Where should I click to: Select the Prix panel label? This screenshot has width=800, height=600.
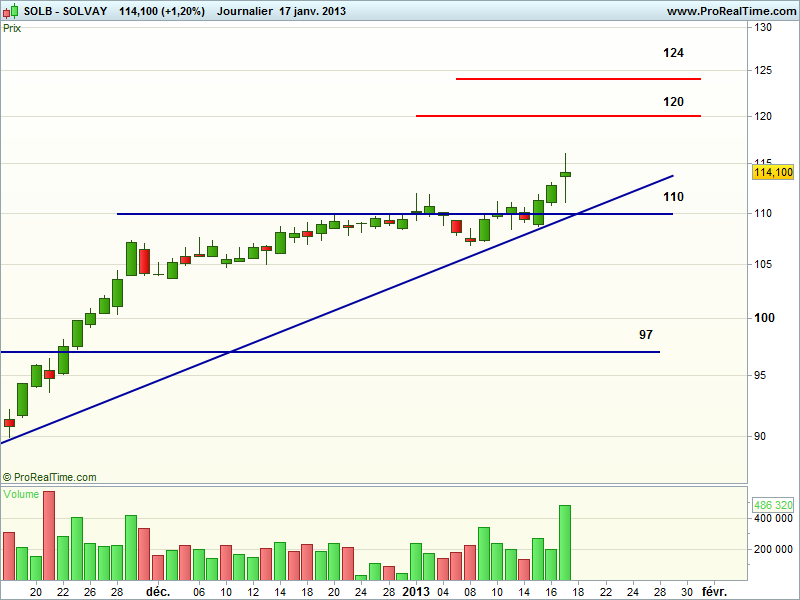(x=13, y=28)
